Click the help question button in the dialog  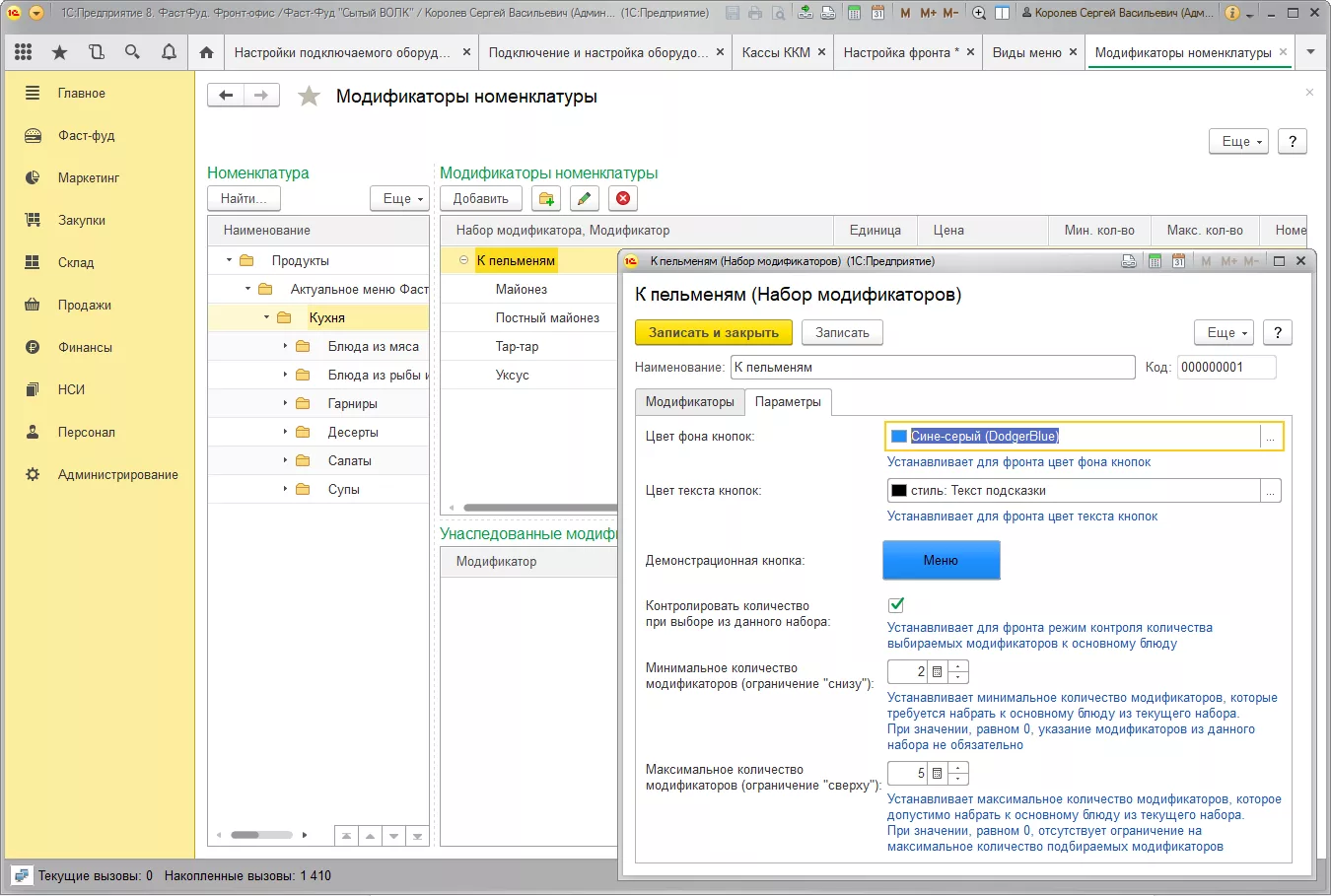(1278, 332)
